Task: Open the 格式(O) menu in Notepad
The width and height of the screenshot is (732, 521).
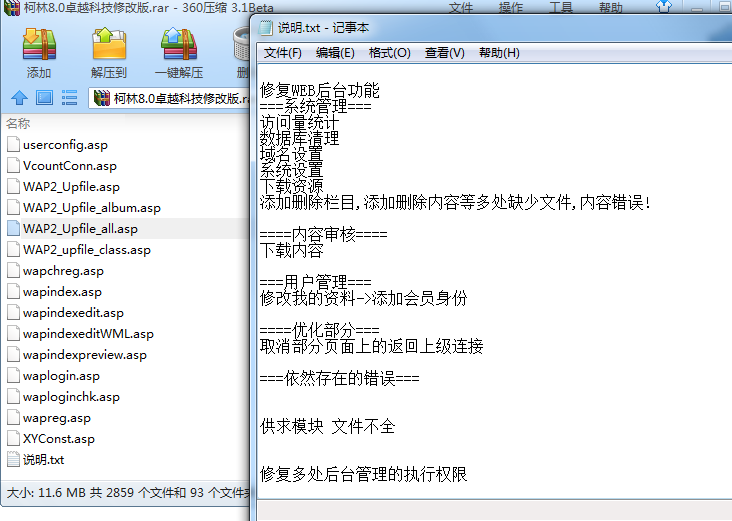Action: click(x=389, y=53)
